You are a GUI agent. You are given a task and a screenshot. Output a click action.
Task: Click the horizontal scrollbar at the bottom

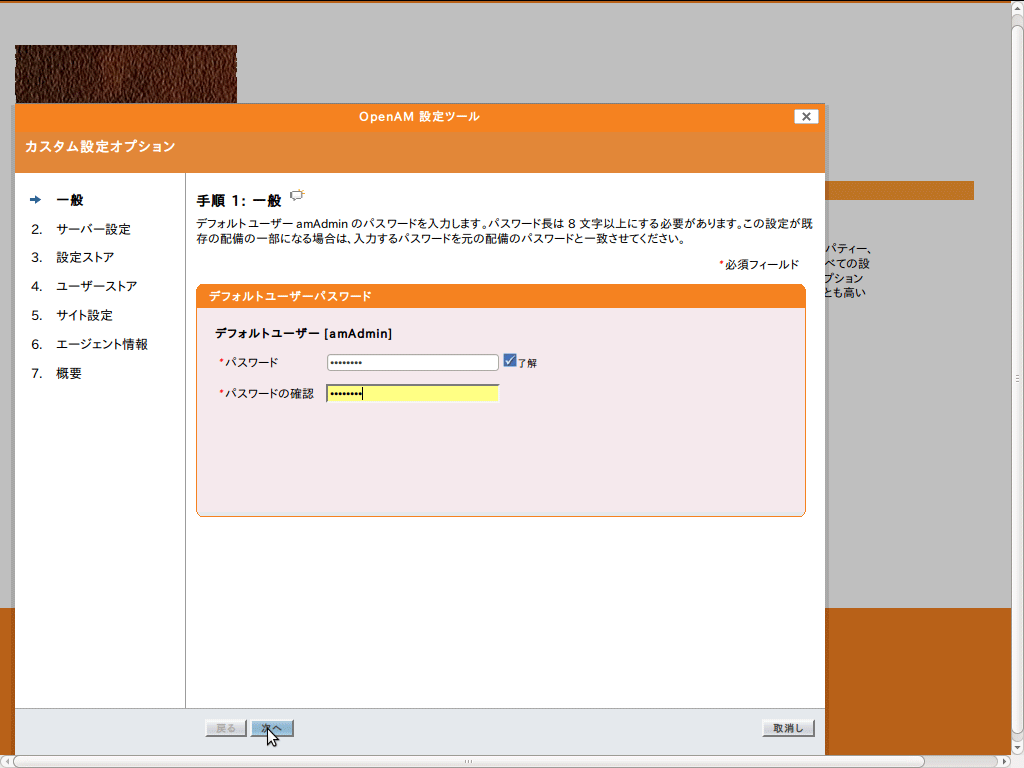pos(468,761)
